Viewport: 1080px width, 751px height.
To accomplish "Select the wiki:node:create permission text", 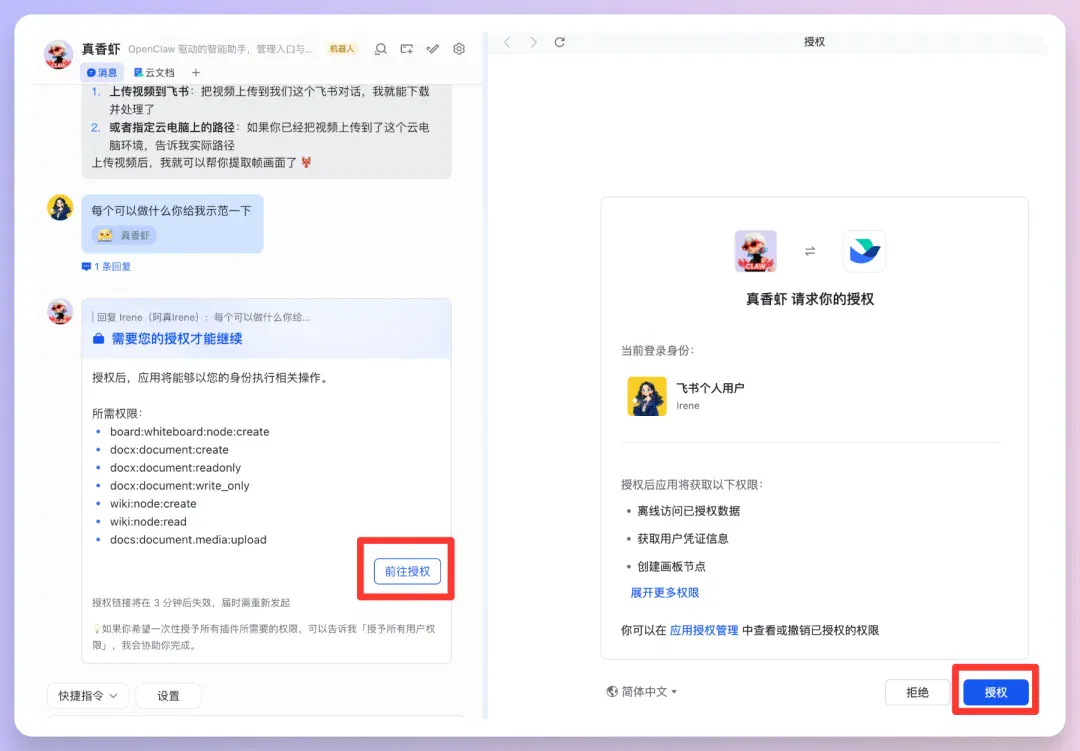I will [153, 504].
